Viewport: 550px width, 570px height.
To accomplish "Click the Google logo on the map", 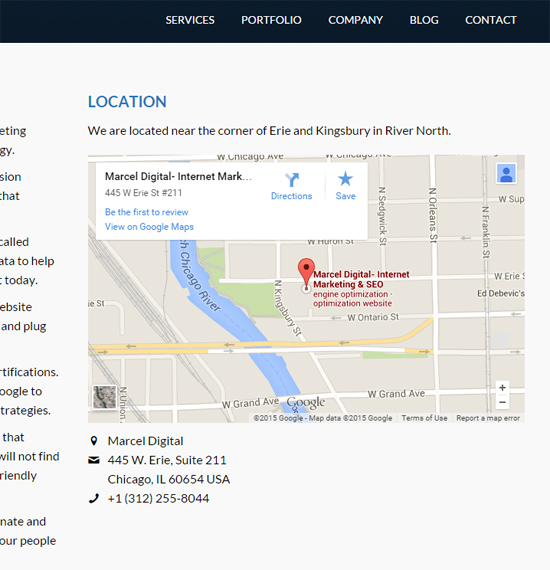I will click(306, 402).
